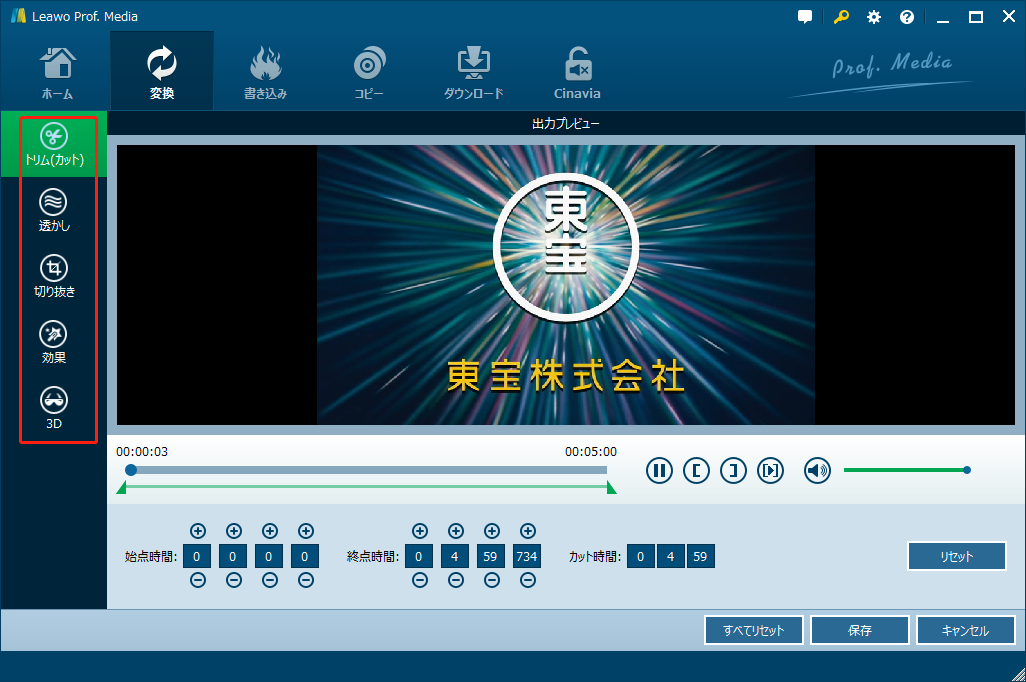The height and width of the screenshot is (682, 1026).
Task: Click the output preview video frame
Action: point(566,285)
